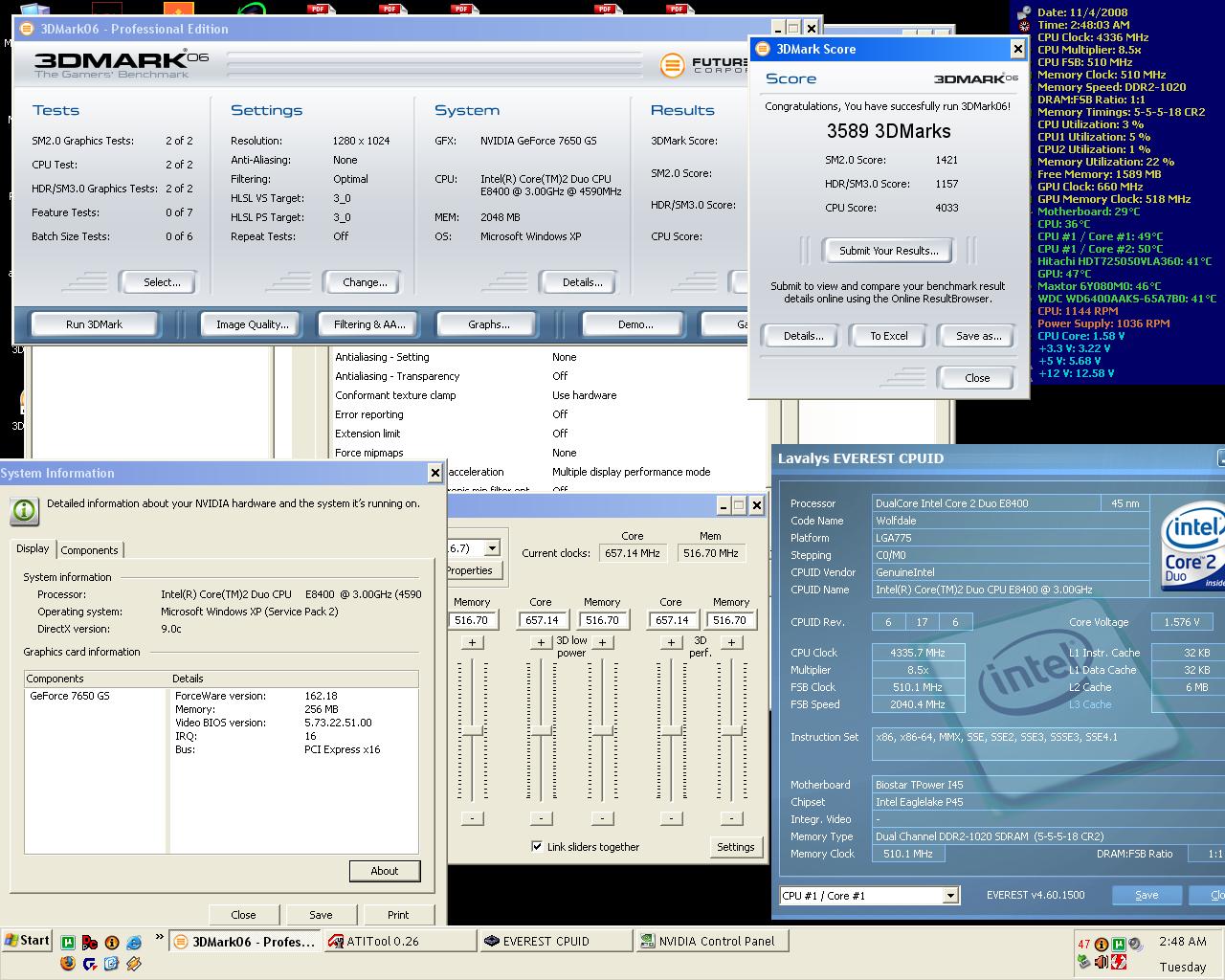
Task: Open Image Quality options in 3DMark06
Action: 253,324
